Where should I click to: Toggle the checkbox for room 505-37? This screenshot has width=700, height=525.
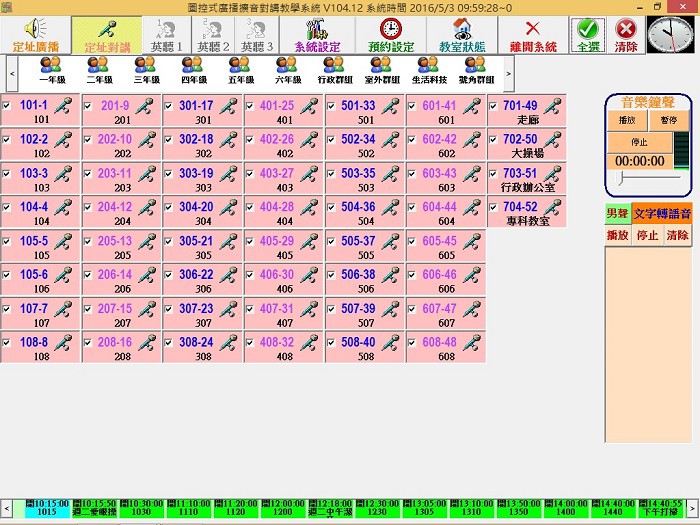pos(331,242)
